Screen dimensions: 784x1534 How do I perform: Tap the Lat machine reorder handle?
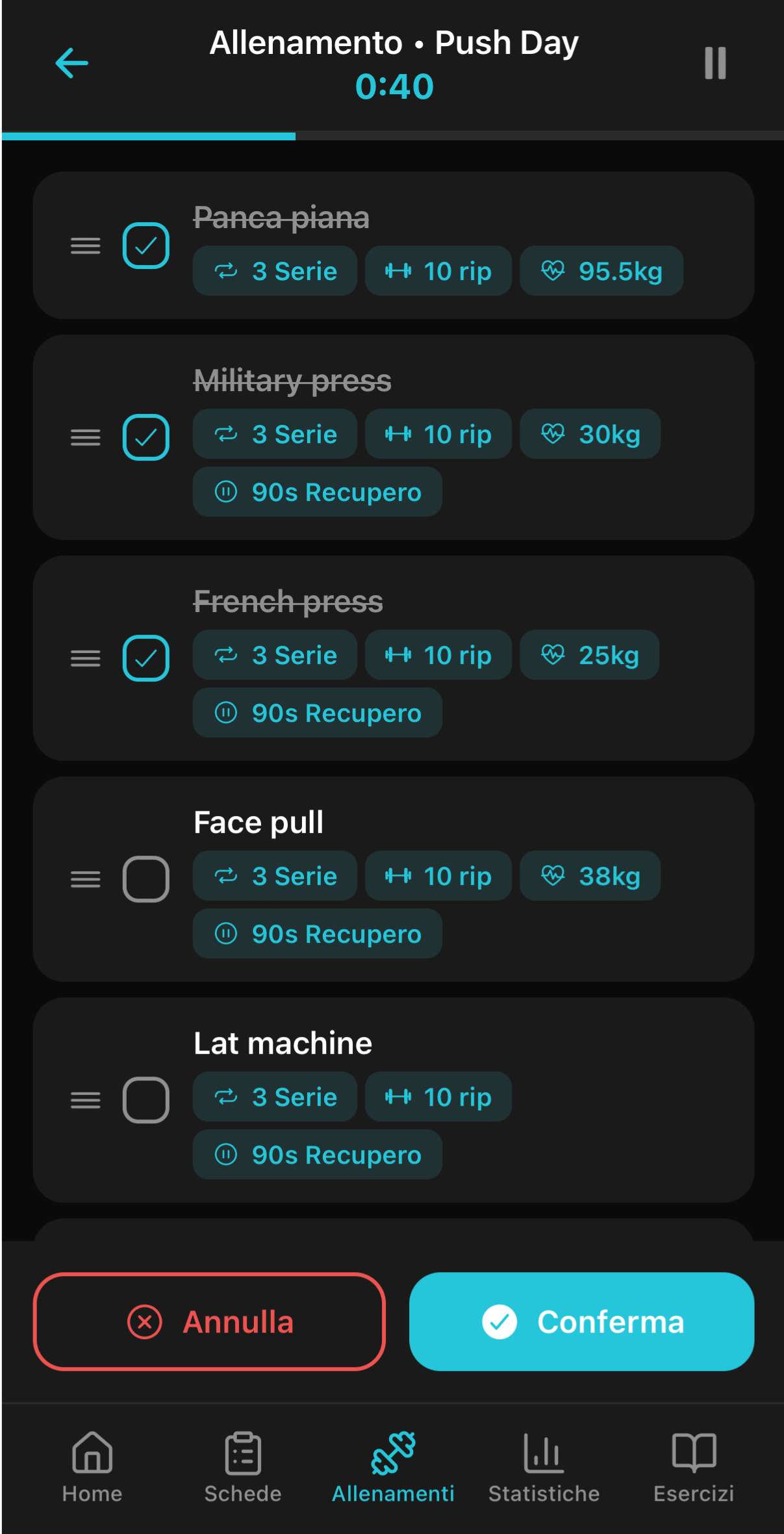[x=85, y=1100]
